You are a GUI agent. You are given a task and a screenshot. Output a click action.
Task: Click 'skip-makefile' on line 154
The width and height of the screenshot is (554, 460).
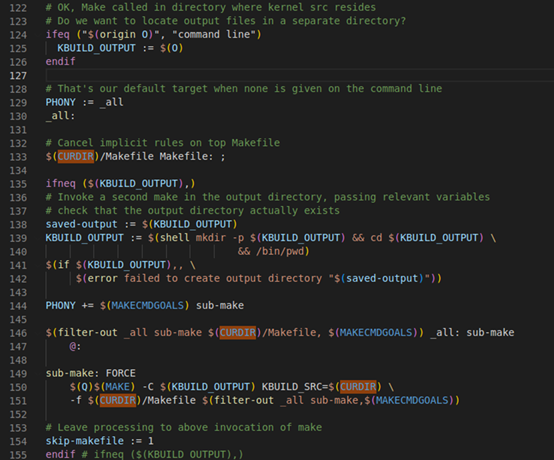[84, 441]
